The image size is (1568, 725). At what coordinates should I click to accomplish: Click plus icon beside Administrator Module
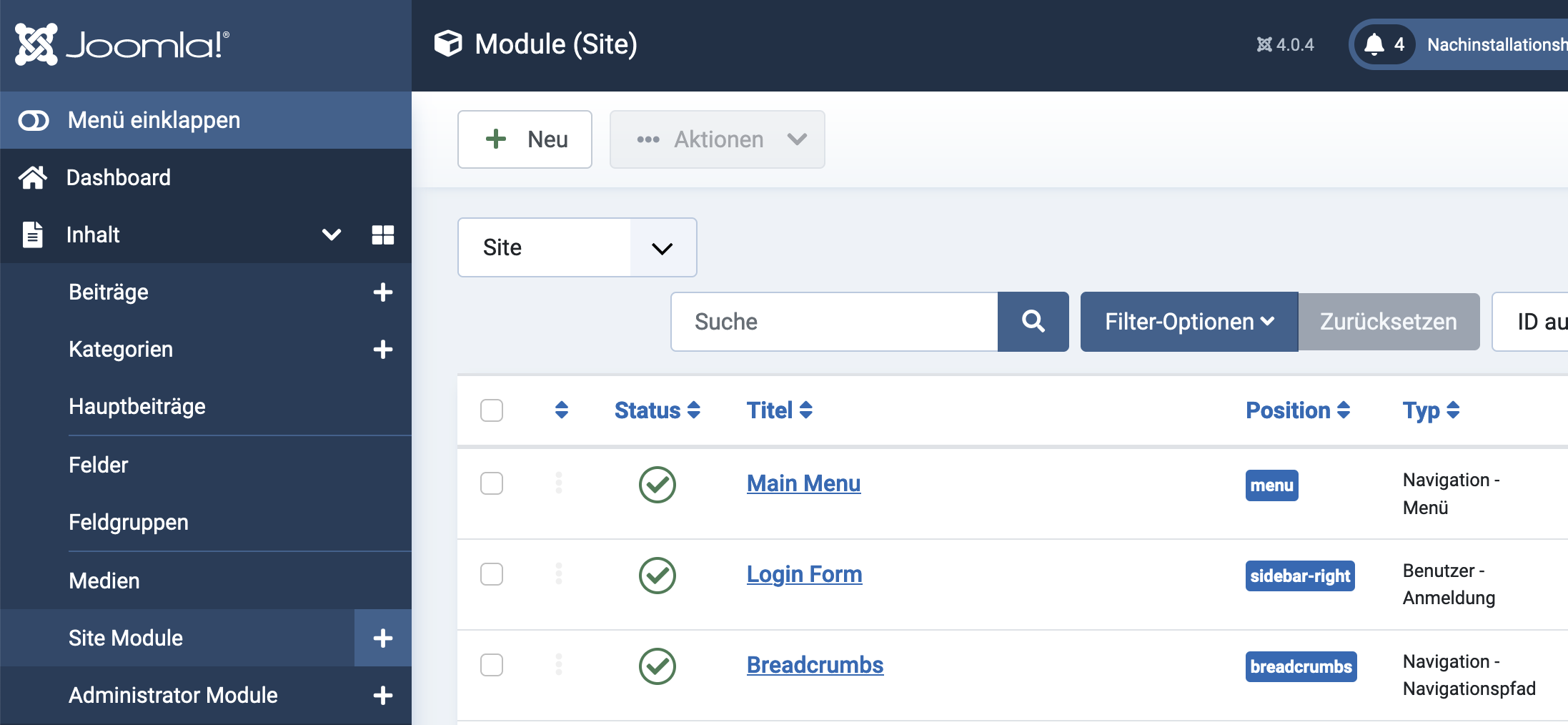pyautogui.click(x=382, y=695)
